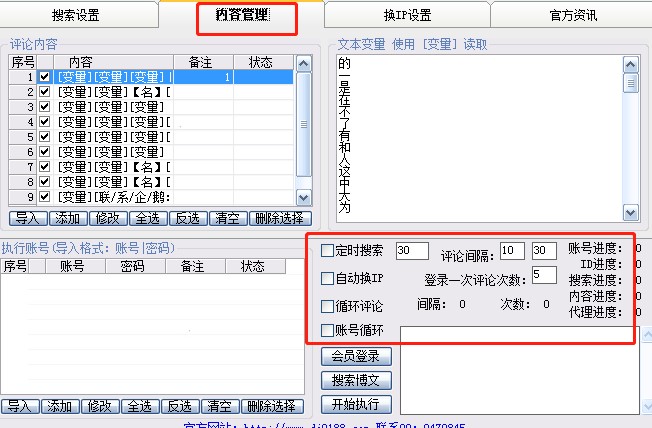Click the 状态 column header in comment list
The image size is (652, 428).
tap(264, 62)
